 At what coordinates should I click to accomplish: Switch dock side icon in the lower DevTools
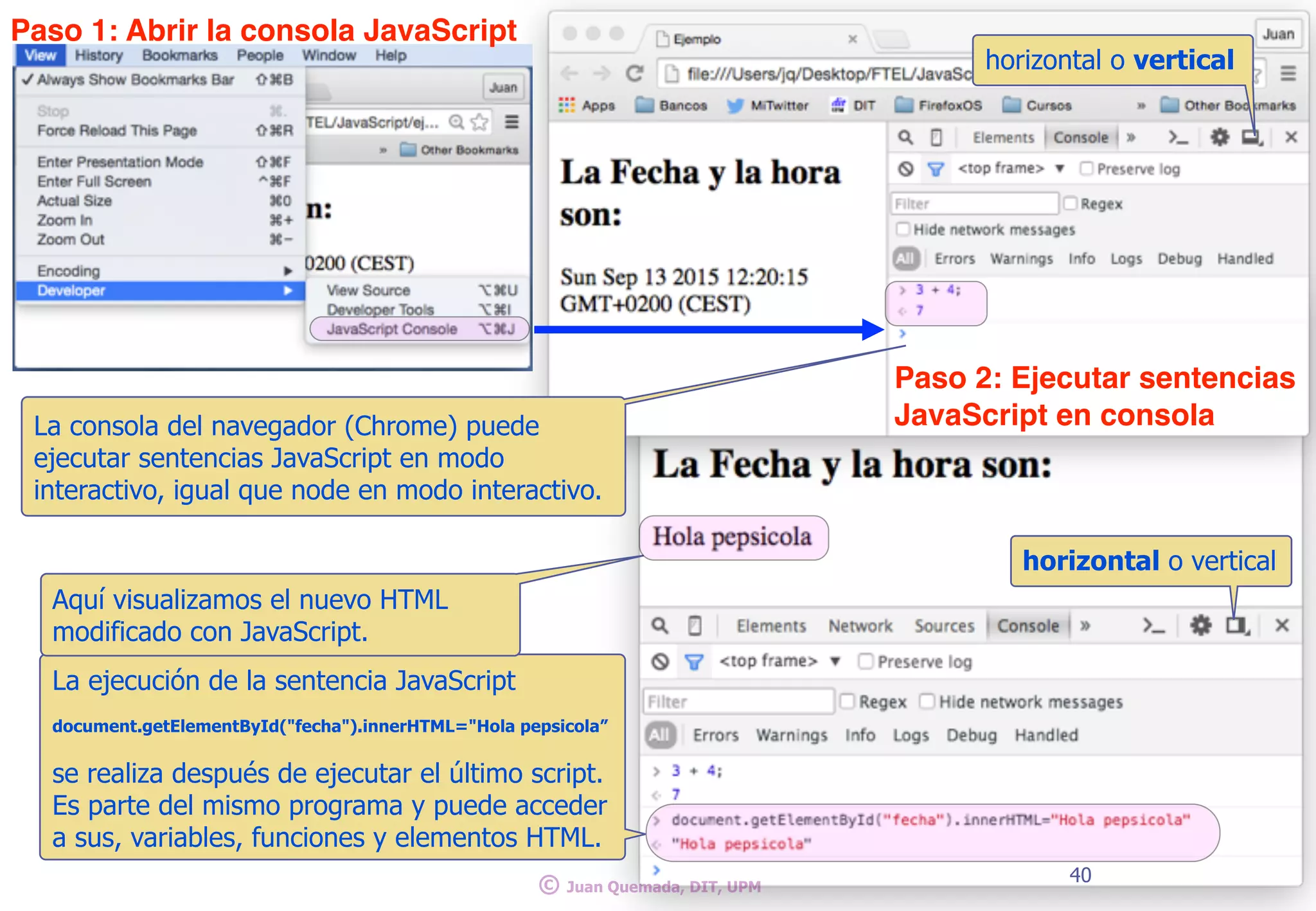pos(1238,625)
